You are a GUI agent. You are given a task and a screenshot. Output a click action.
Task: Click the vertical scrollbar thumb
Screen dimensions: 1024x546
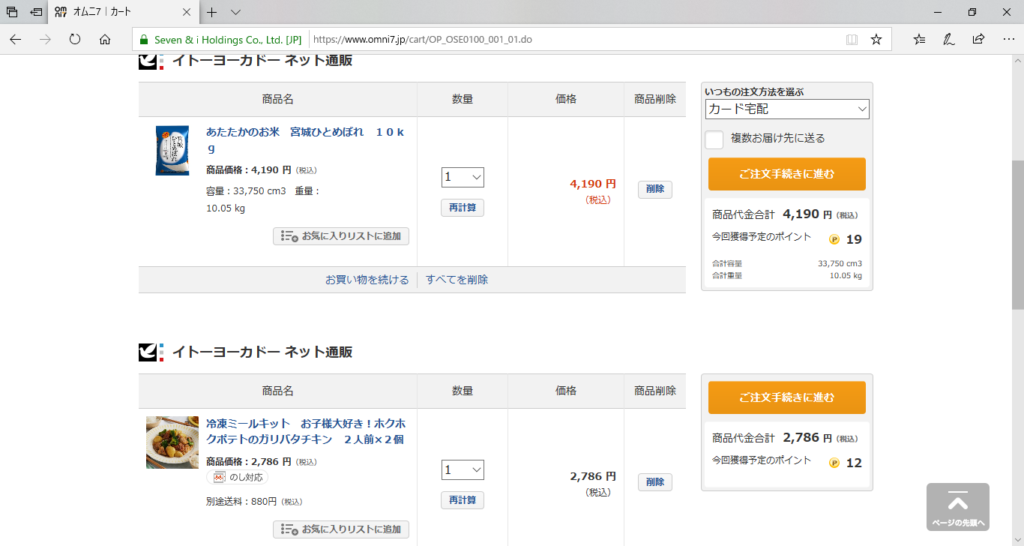click(x=1017, y=234)
